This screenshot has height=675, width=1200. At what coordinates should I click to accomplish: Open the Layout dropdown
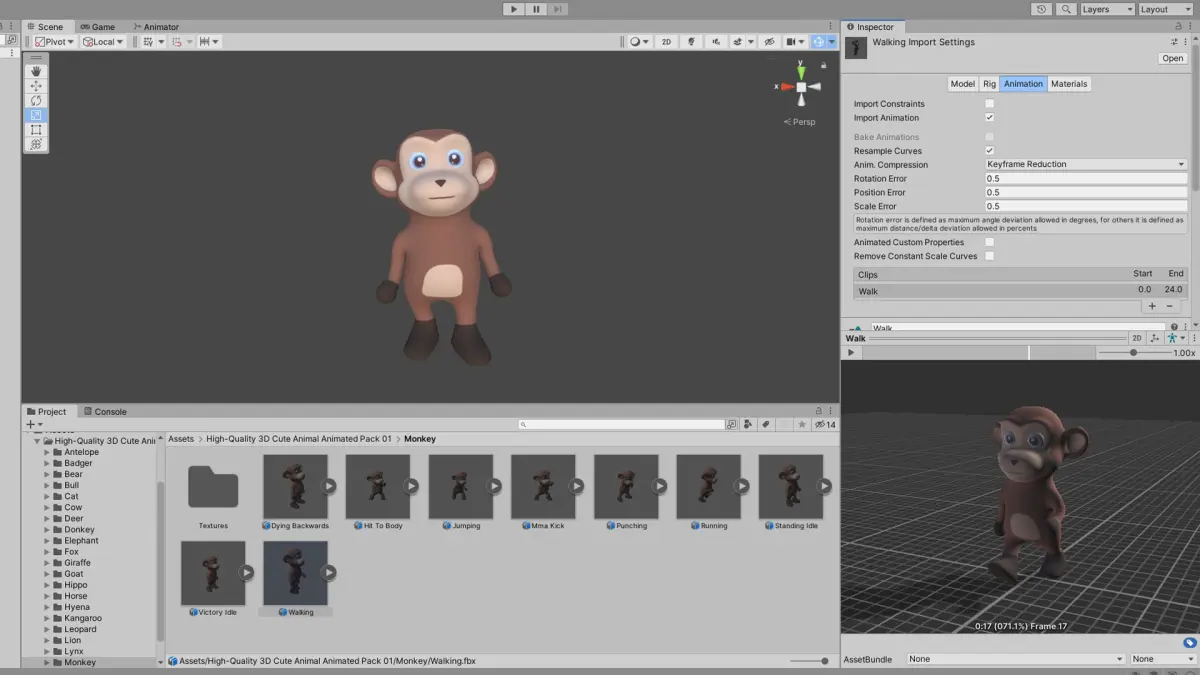click(x=1165, y=9)
